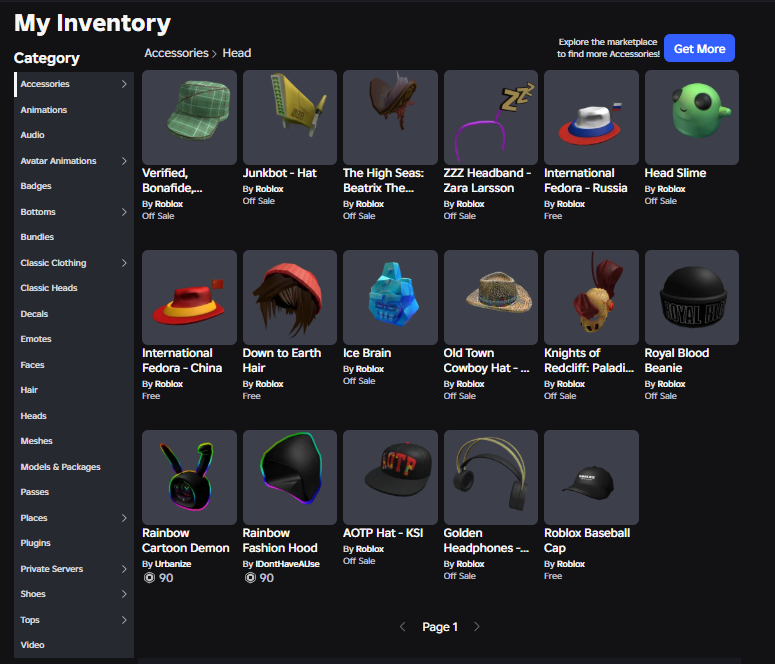This screenshot has height=664, width=775.
Task: Open Down to Earth Hair title link
Action: click(282, 360)
